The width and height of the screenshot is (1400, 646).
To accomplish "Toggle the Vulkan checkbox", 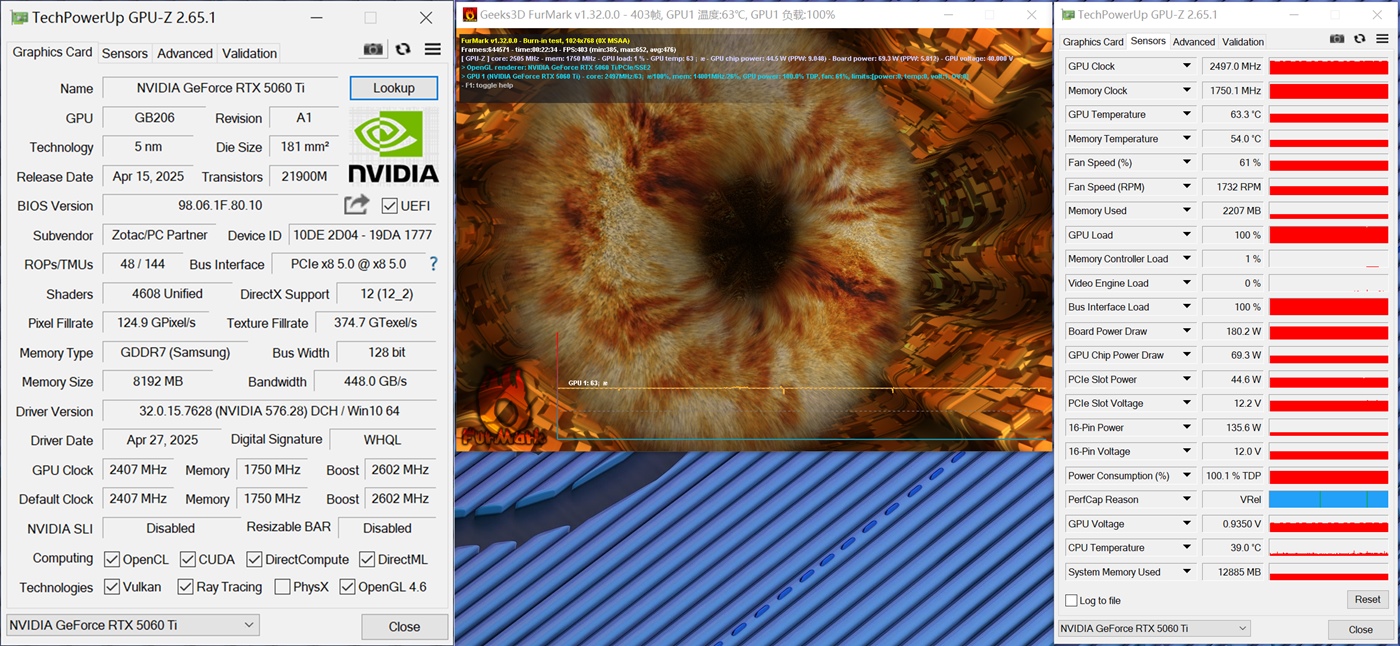I will 112,587.
